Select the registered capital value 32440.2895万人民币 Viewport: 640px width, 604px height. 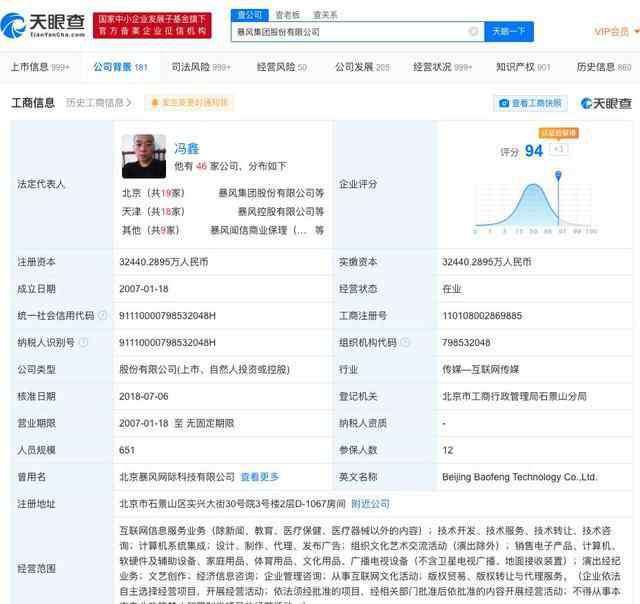coord(164,262)
